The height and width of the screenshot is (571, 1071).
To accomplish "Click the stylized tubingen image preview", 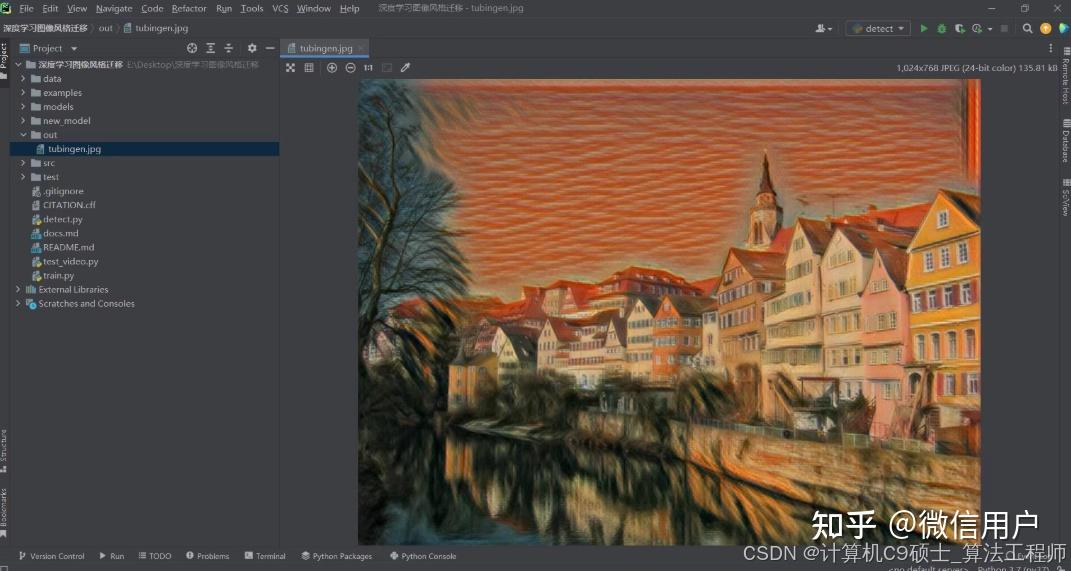I will tap(669, 312).
